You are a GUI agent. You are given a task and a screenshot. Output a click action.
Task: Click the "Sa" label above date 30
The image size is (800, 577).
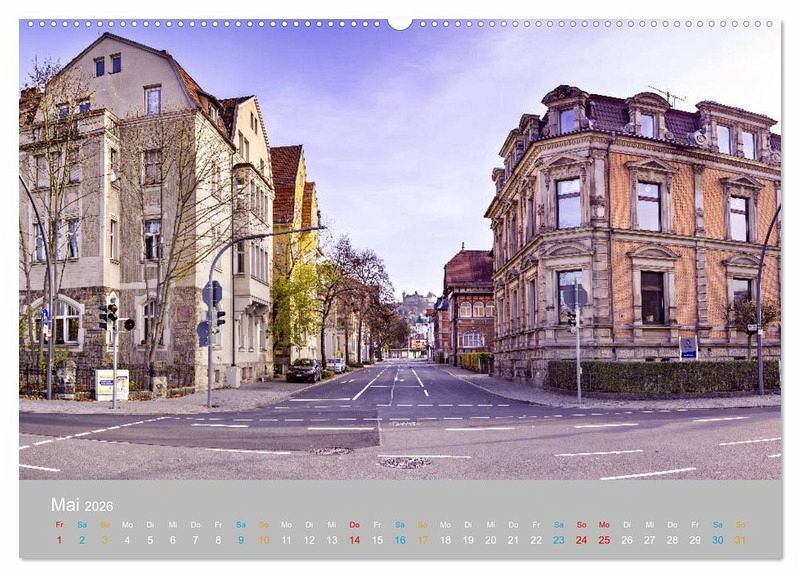click(x=718, y=524)
